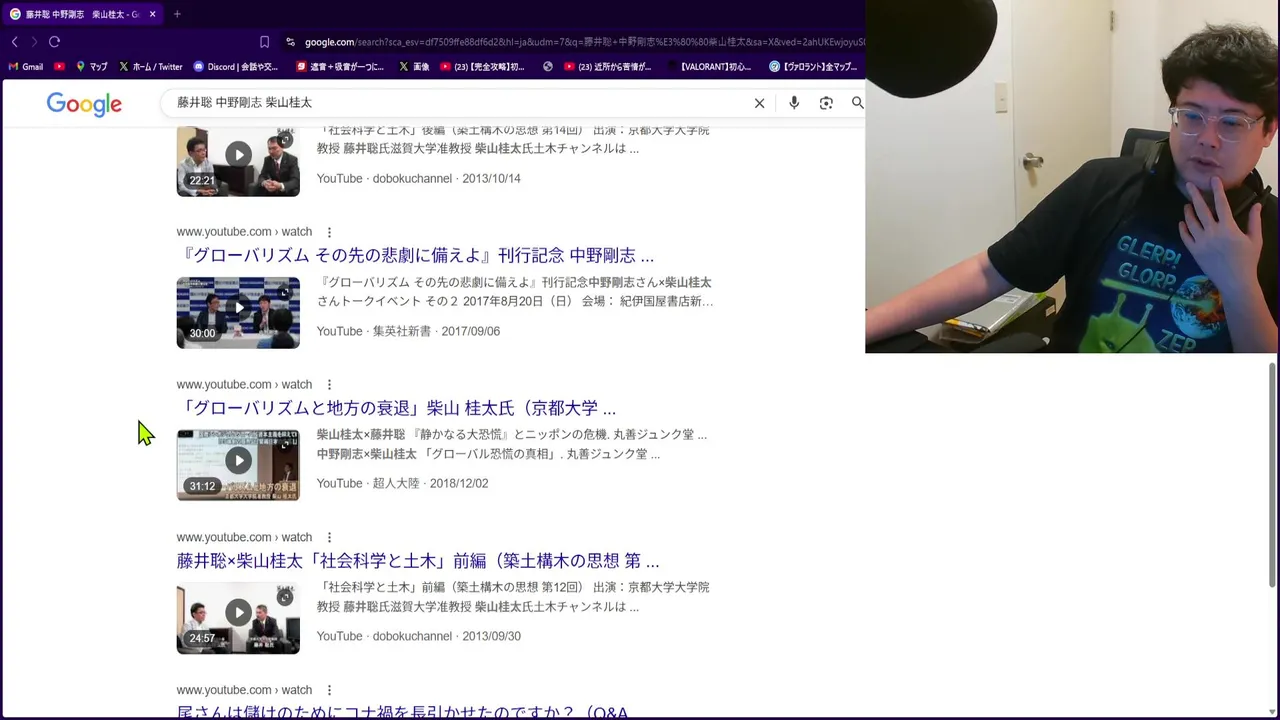Click the magnifier search icon

857,103
